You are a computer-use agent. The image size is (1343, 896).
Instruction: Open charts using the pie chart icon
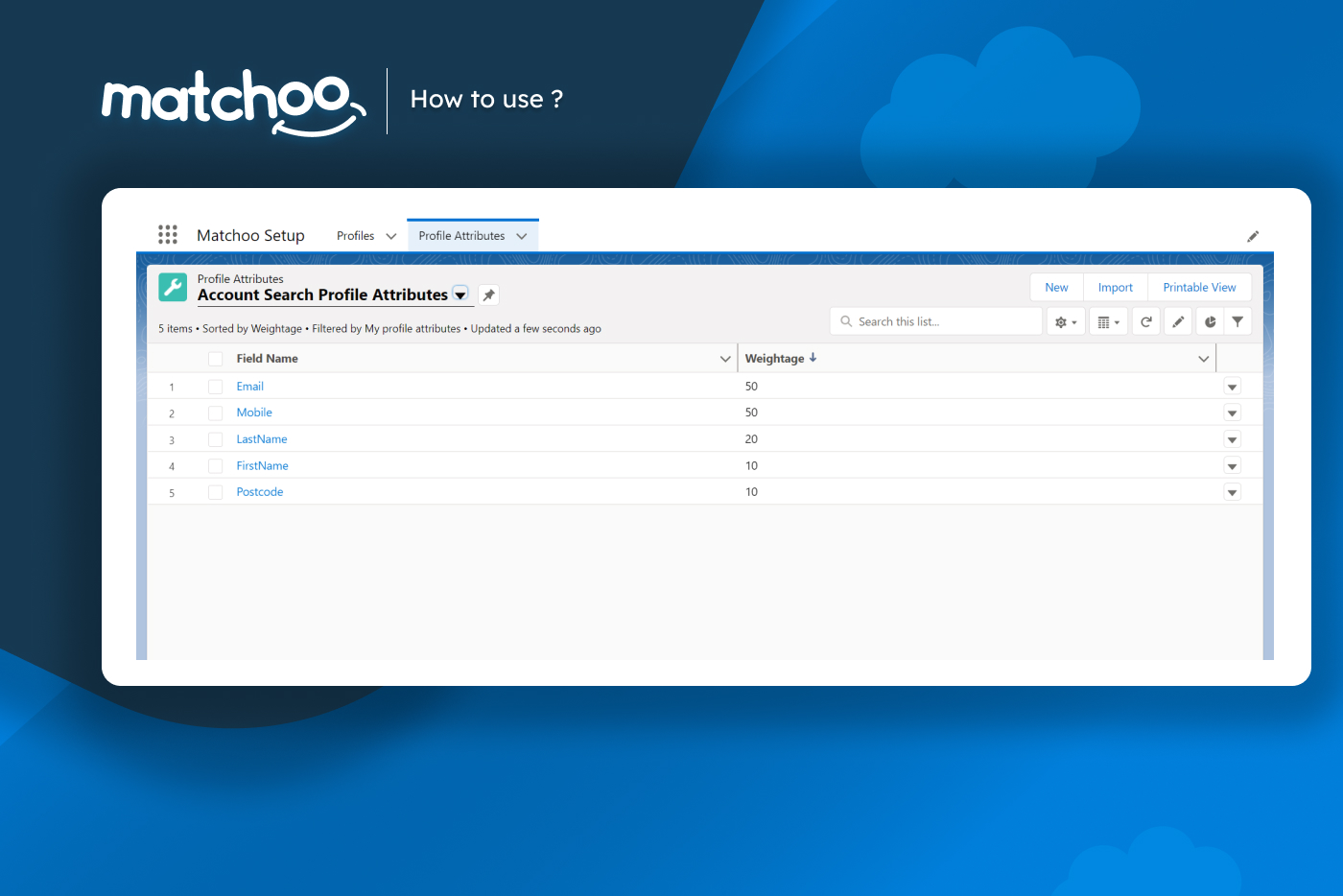(1209, 320)
